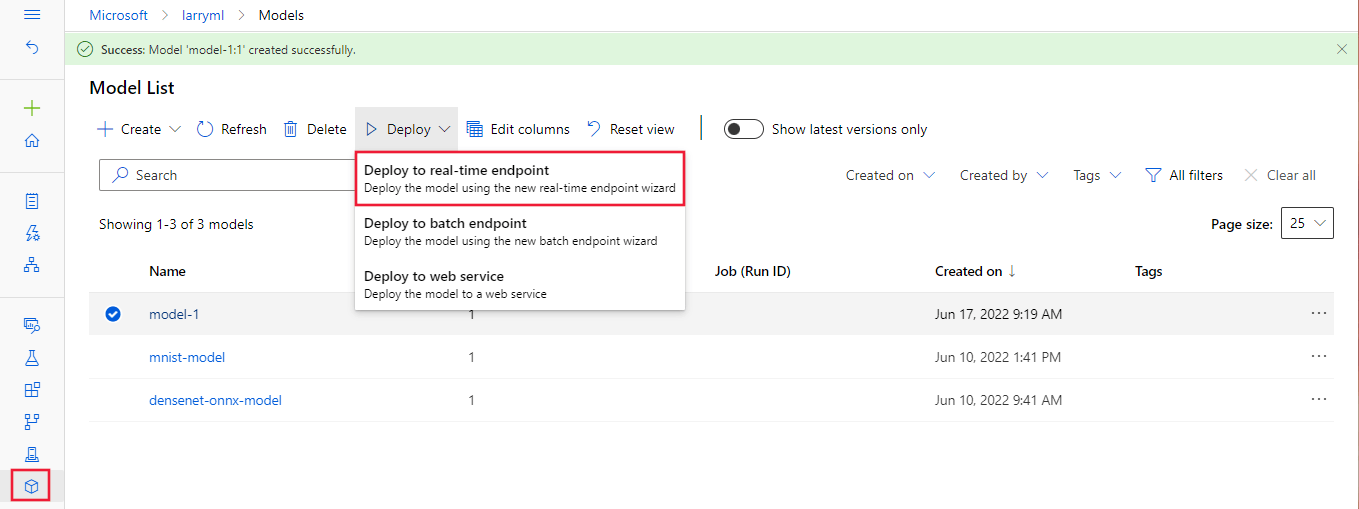Click Clear all filters
This screenshot has width=1359, height=509.
(1279, 175)
